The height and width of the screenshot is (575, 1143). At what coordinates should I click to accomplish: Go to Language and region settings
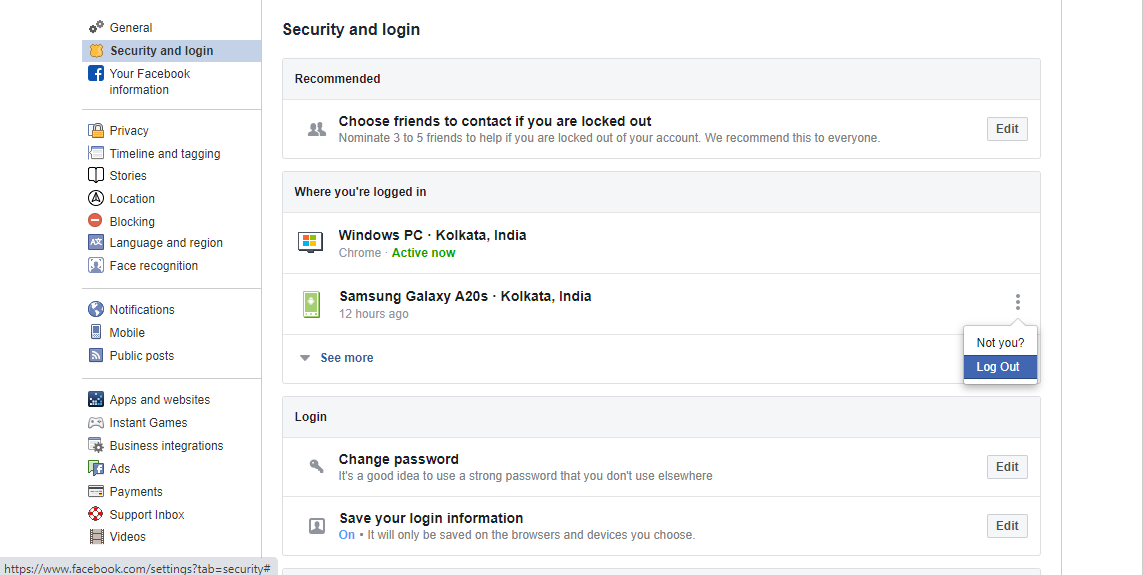166,243
